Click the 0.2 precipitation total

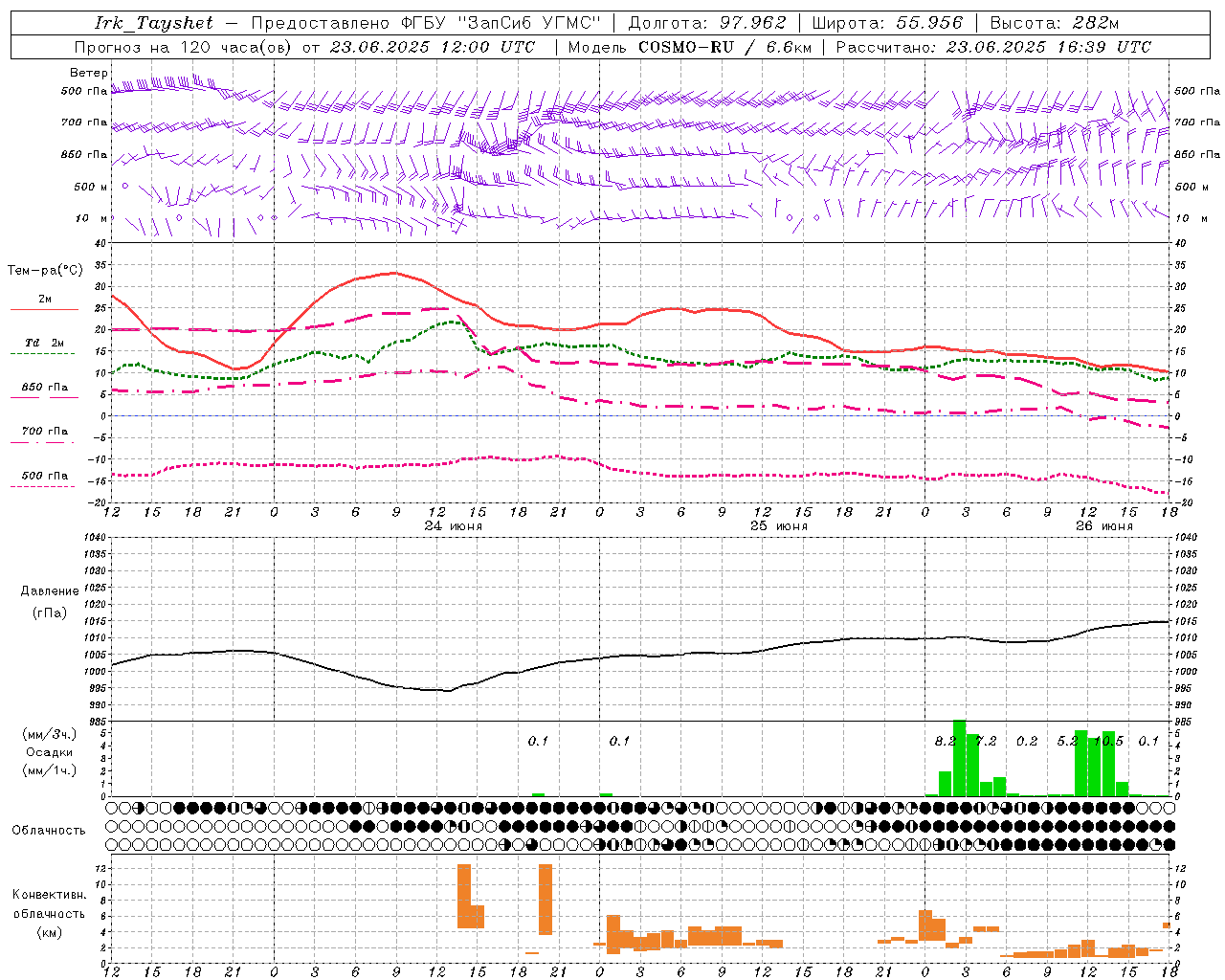(x=1027, y=741)
